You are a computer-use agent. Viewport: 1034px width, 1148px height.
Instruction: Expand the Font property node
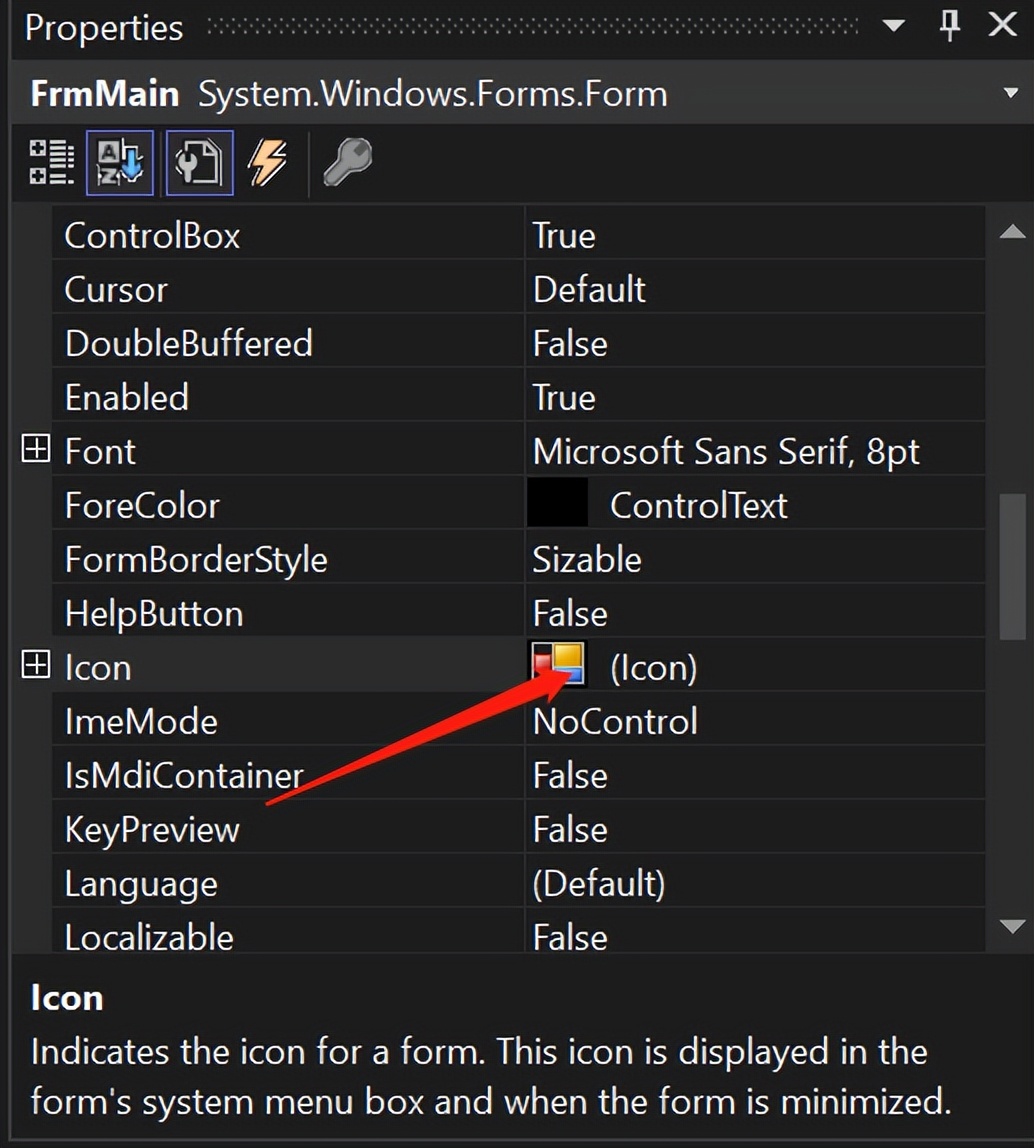(36, 451)
